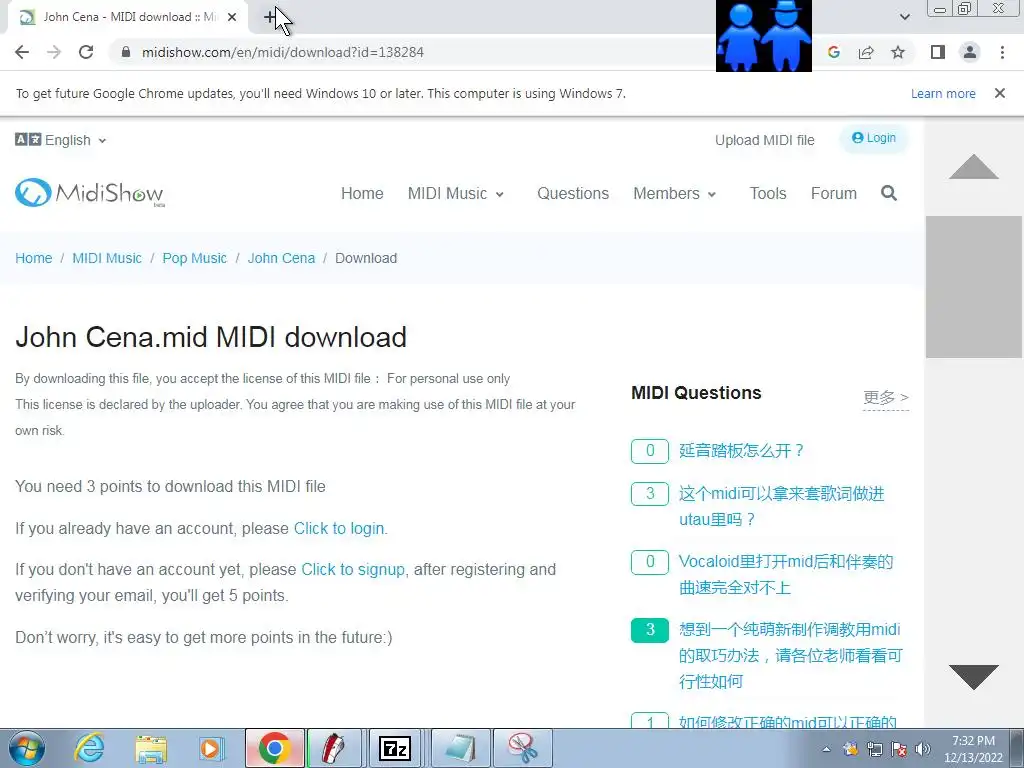Image resolution: width=1024 pixels, height=768 pixels.
Task: Dismiss the Chrome update notification bar
Action: point(1000,93)
